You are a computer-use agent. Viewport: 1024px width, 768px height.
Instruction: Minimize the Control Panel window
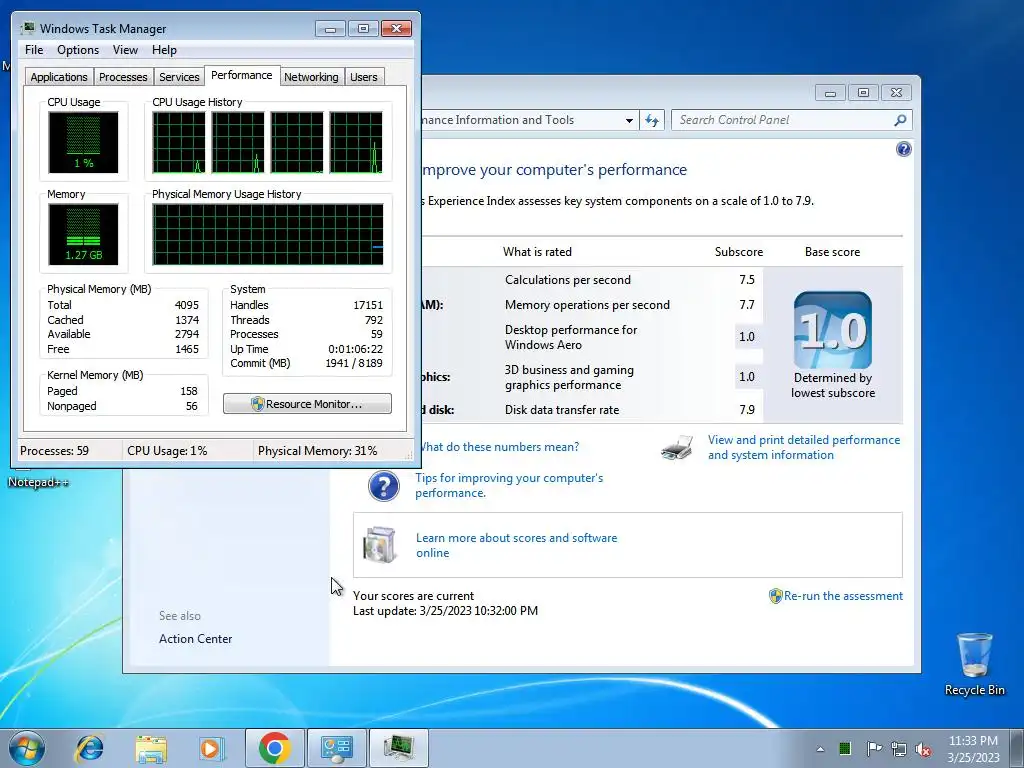click(x=830, y=93)
